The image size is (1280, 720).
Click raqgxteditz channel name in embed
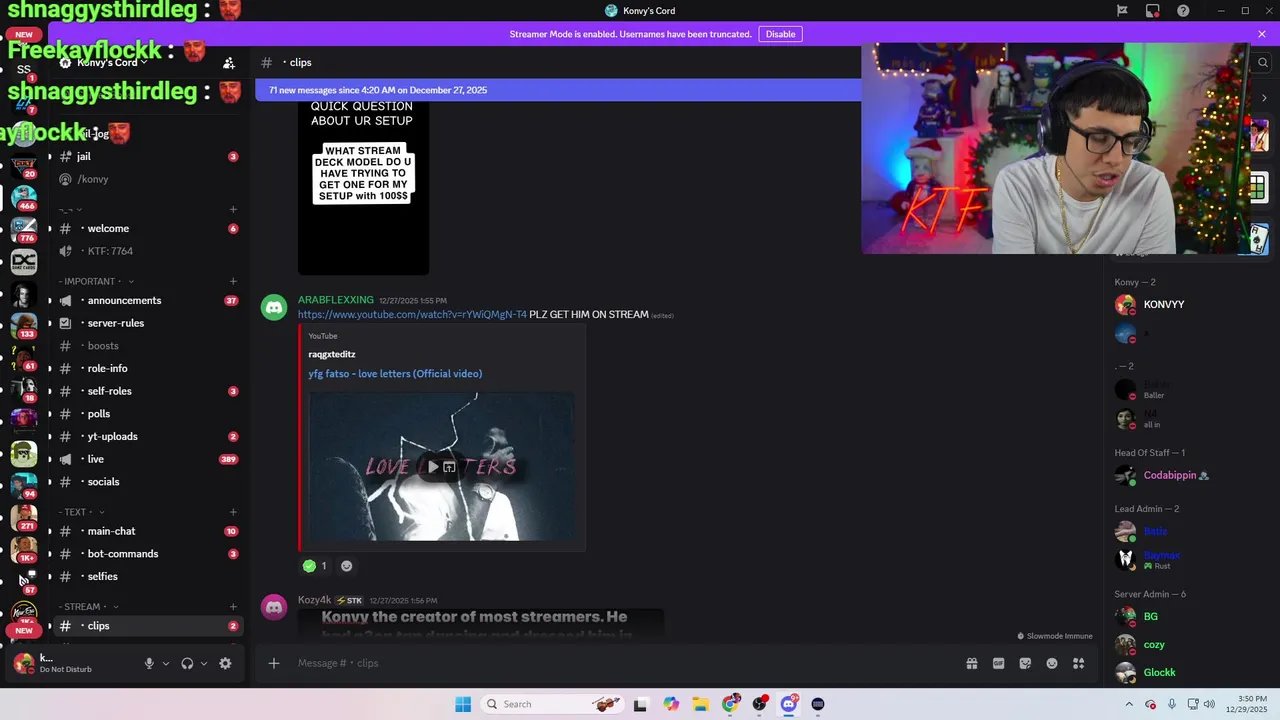332,354
